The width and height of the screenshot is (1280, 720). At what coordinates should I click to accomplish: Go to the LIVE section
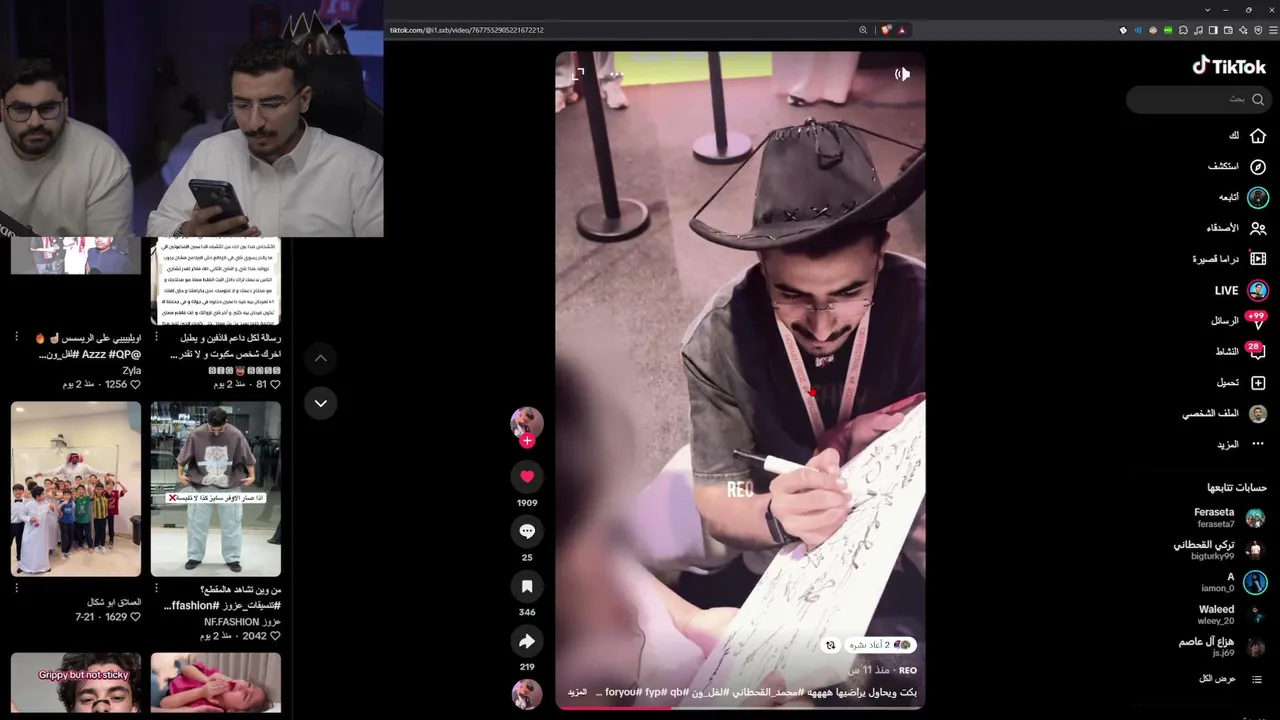click(x=1241, y=290)
